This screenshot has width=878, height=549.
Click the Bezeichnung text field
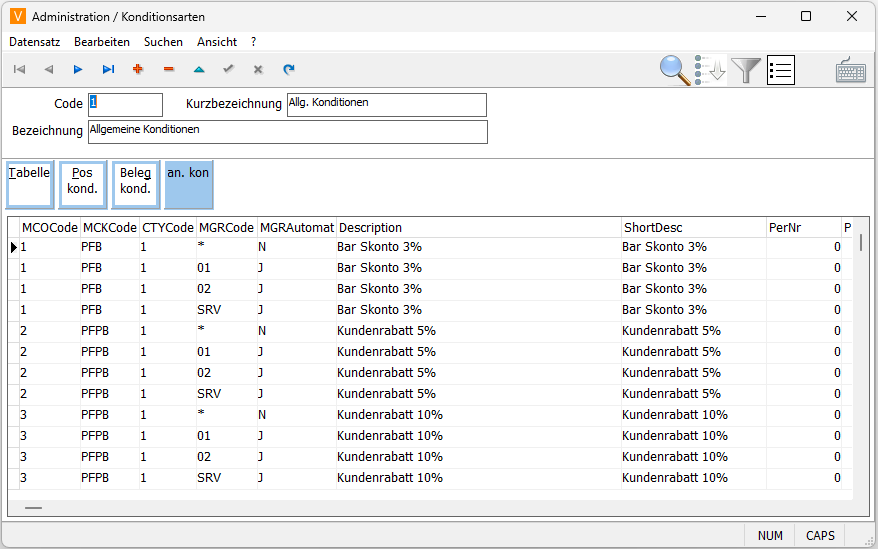[288, 132]
